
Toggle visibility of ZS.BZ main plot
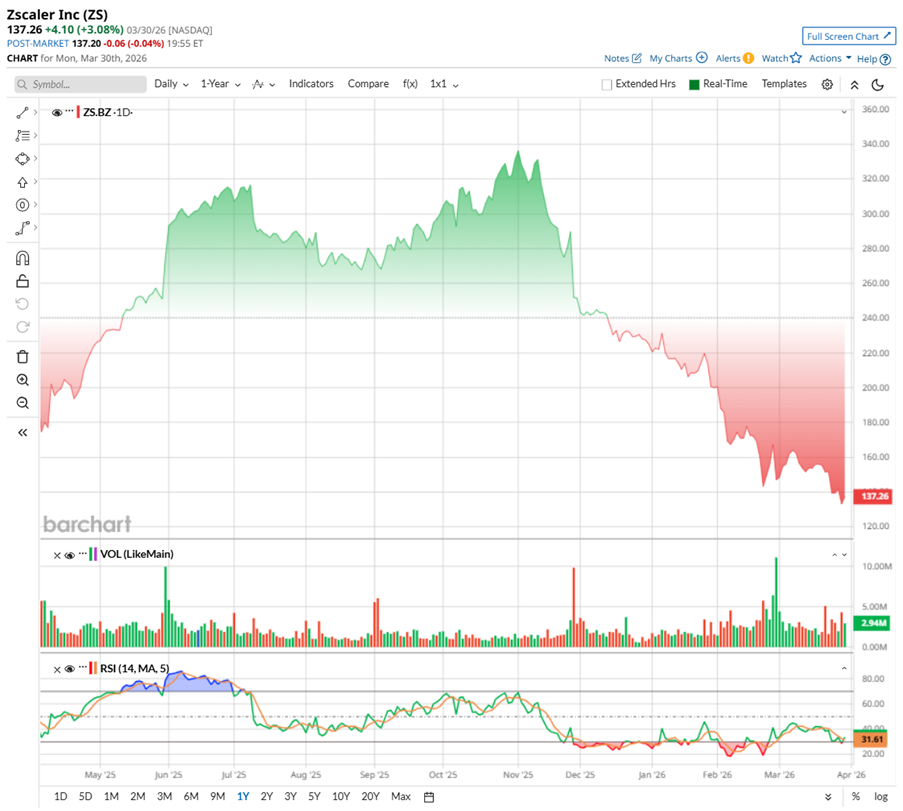(x=57, y=113)
